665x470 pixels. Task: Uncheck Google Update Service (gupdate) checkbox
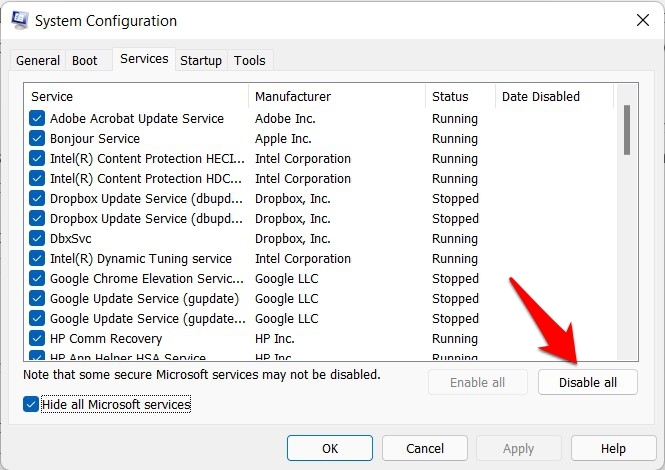point(37,299)
